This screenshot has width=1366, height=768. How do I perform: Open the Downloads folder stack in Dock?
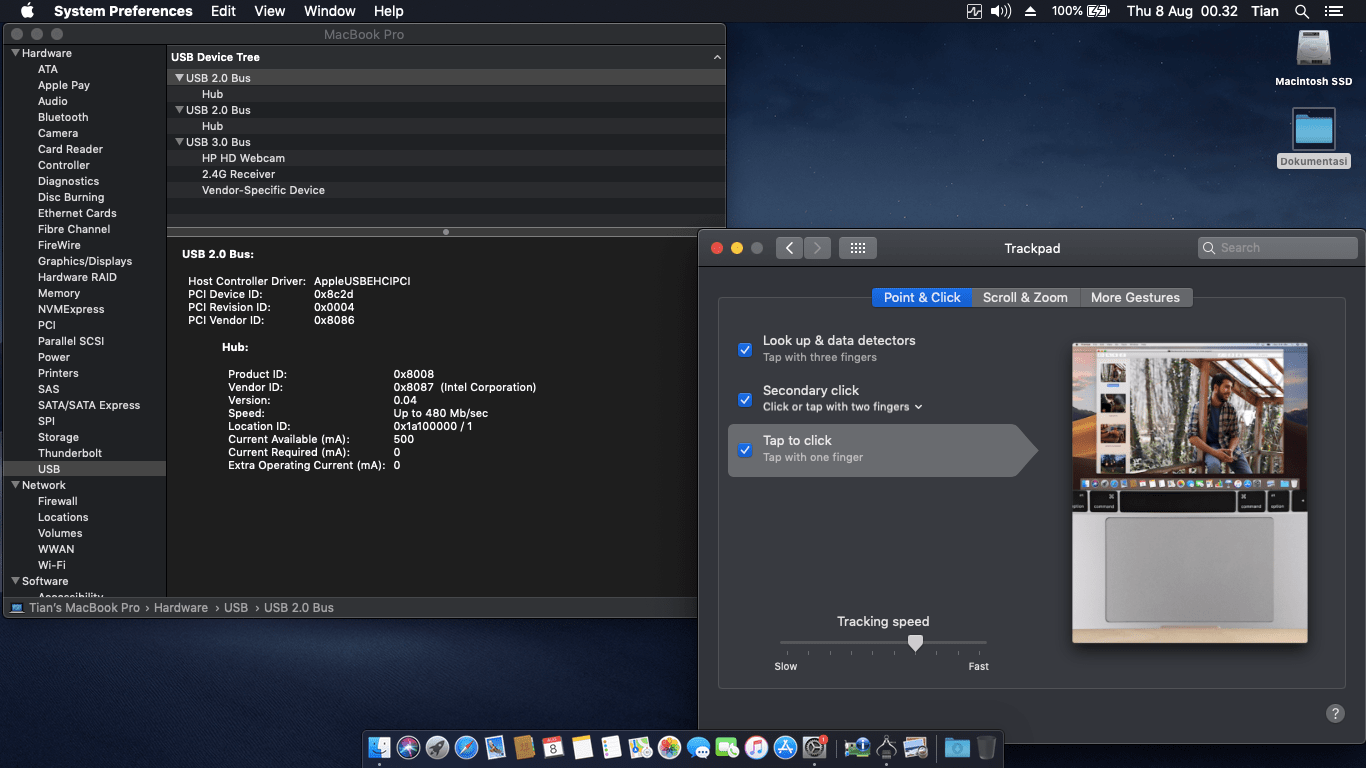click(x=957, y=747)
